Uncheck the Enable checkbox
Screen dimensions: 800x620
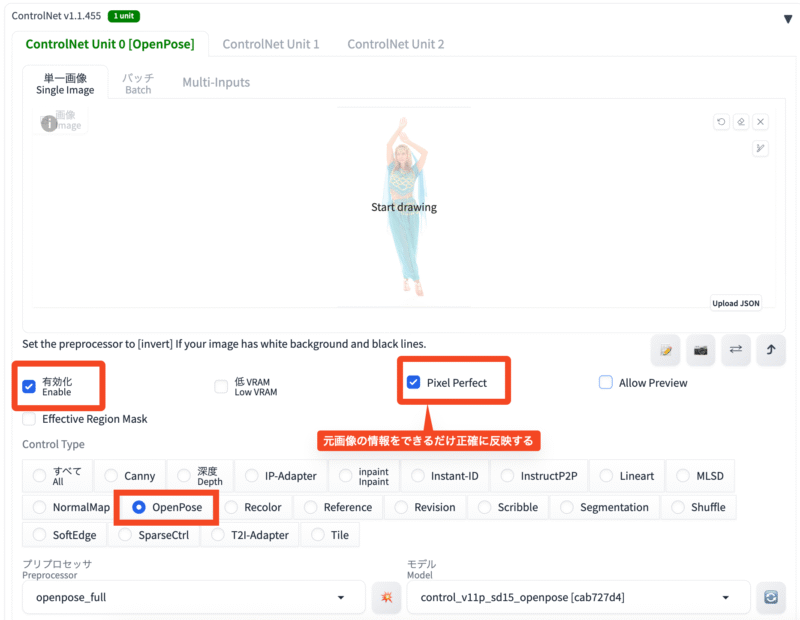(29, 386)
